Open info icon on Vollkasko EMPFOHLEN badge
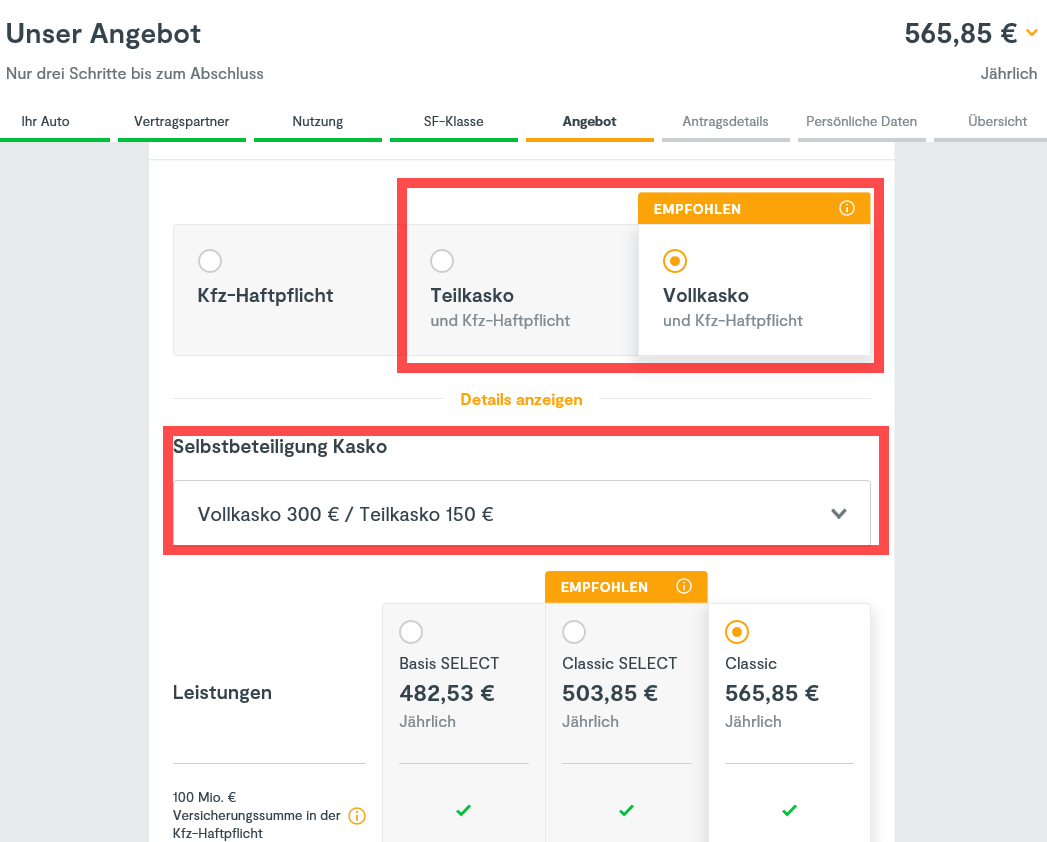This screenshot has width=1047, height=842. [x=847, y=208]
